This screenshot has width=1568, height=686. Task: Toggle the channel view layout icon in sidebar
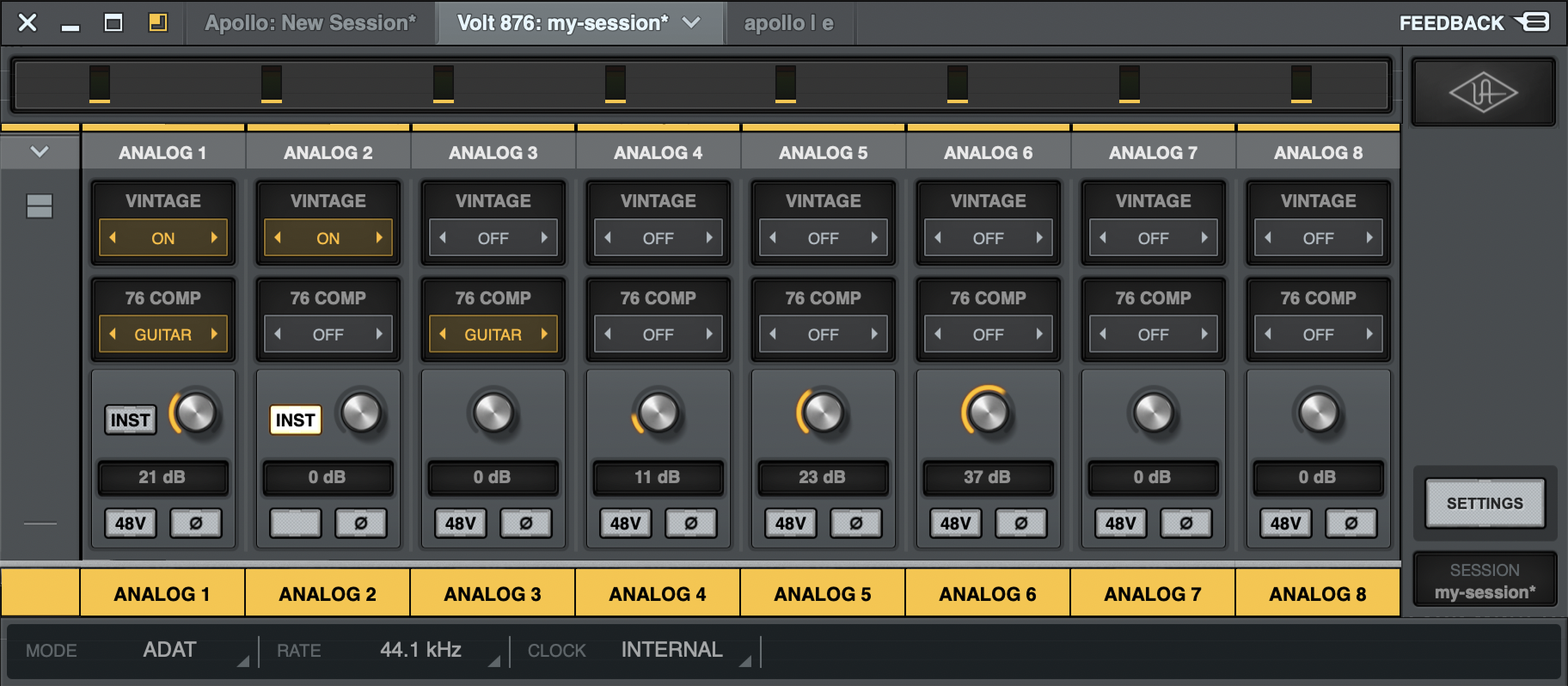coord(40,206)
